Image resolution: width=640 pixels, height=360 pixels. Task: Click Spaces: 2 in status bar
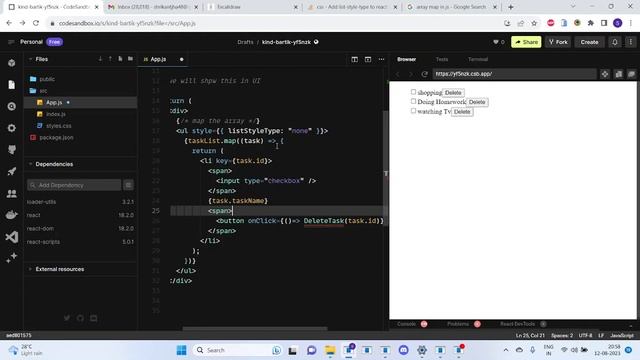(562, 336)
